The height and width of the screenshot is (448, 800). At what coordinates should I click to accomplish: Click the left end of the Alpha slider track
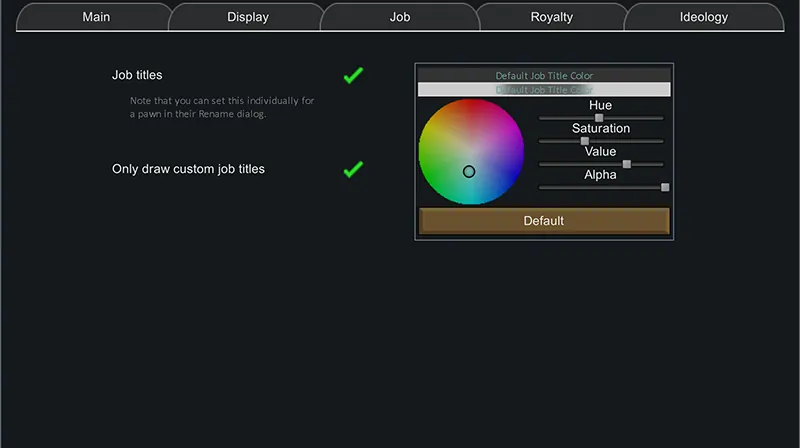pos(541,187)
